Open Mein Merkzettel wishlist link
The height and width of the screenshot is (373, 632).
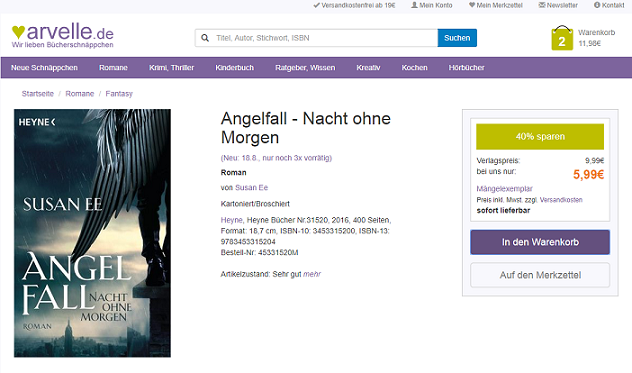pos(496,5)
